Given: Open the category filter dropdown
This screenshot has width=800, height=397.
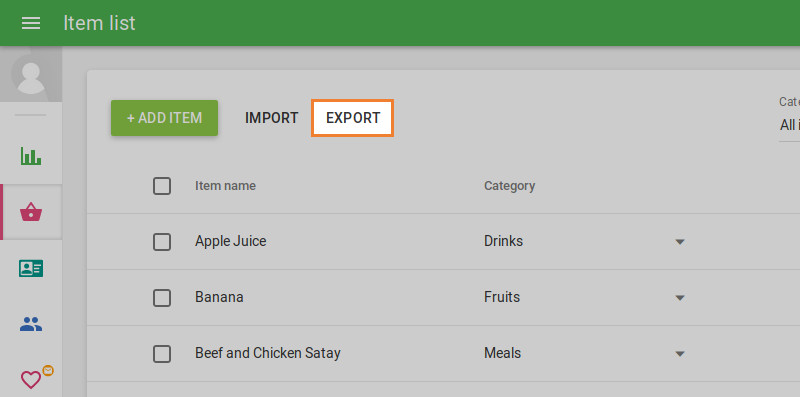Looking at the screenshot, I should click(x=789, y=125).
